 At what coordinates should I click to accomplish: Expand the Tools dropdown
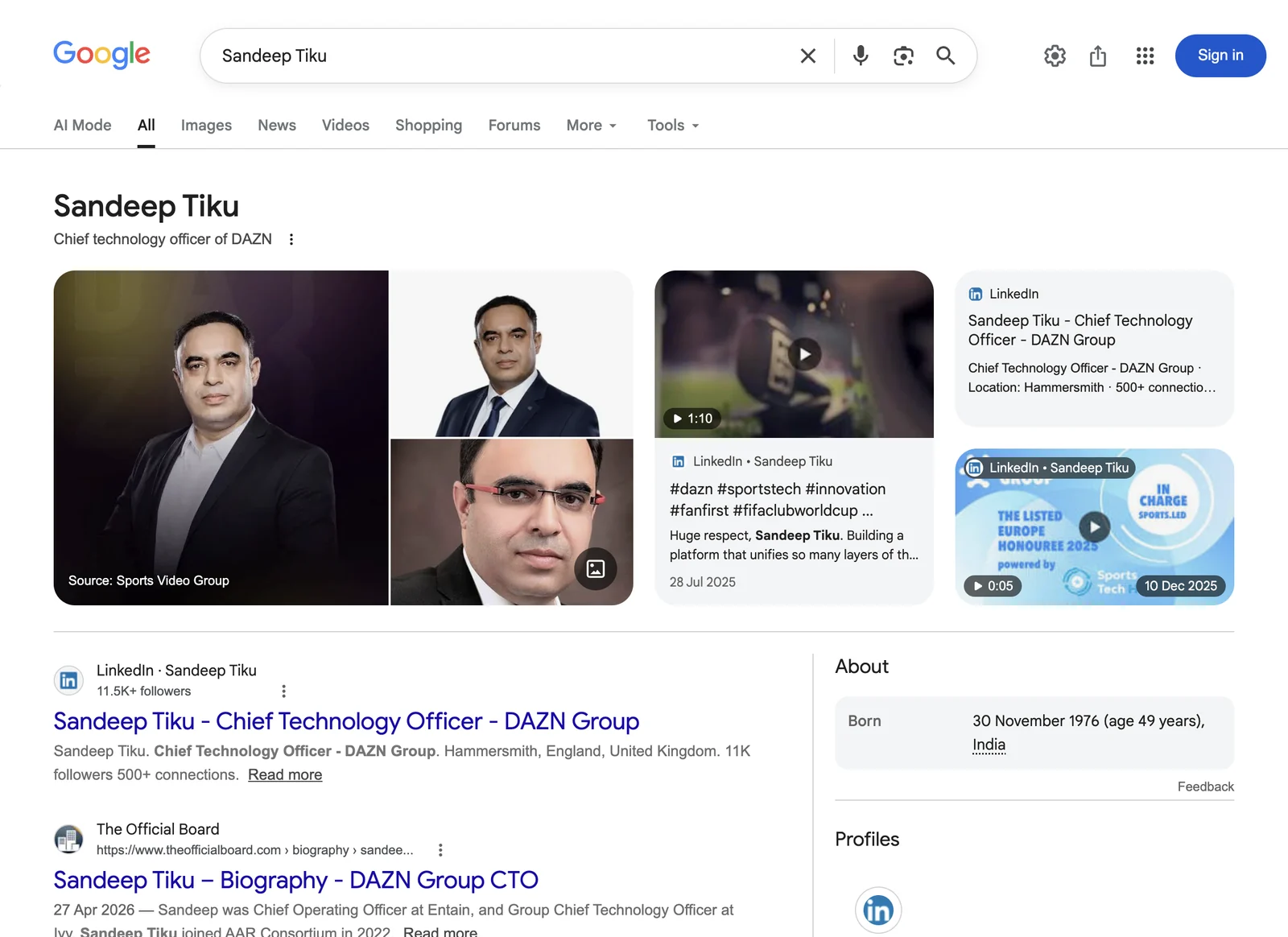coord(673,125)
